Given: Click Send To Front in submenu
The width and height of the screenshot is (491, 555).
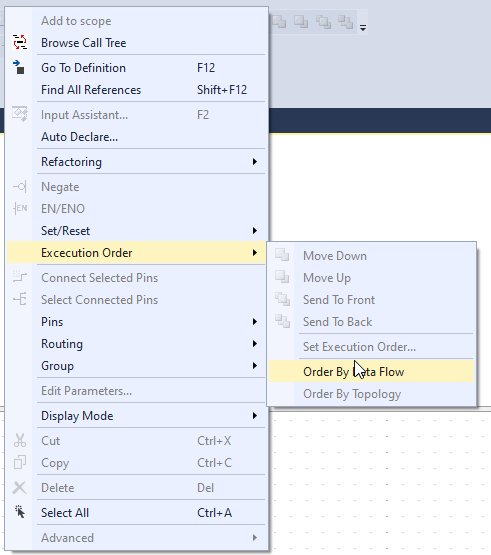Looking at the screenshot, I should click(x=372, y=300).
